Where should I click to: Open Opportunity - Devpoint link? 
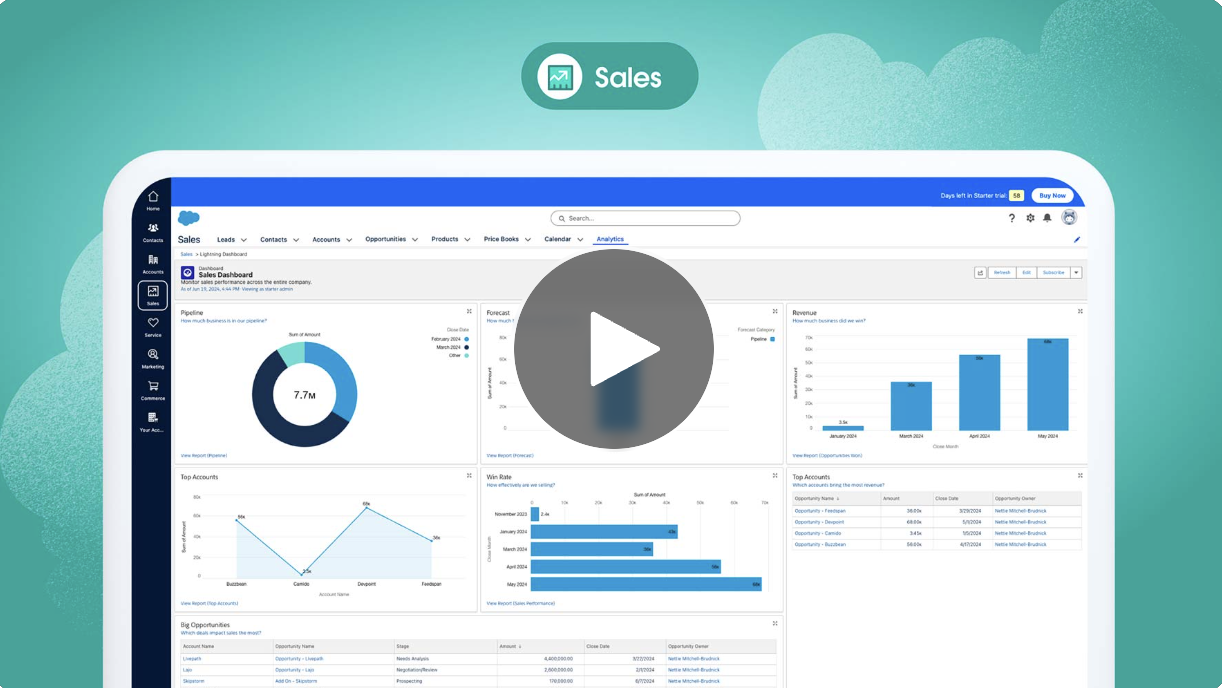(x=819, y=522)
